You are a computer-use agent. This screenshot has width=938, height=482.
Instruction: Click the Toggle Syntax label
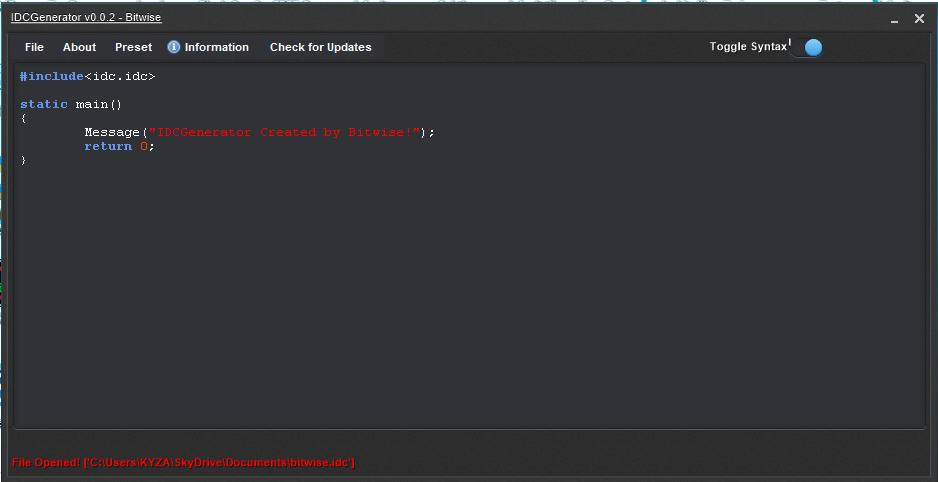click(748, 47)
